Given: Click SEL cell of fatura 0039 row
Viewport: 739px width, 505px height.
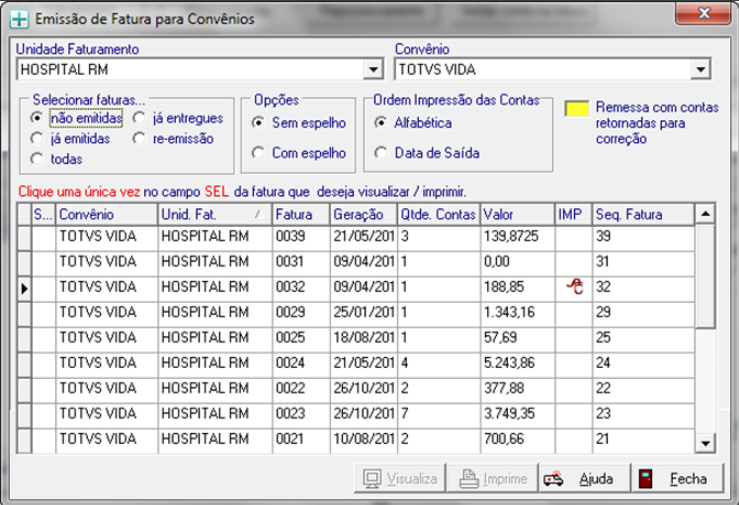Looking at the screenshot, I should [43, 236].
